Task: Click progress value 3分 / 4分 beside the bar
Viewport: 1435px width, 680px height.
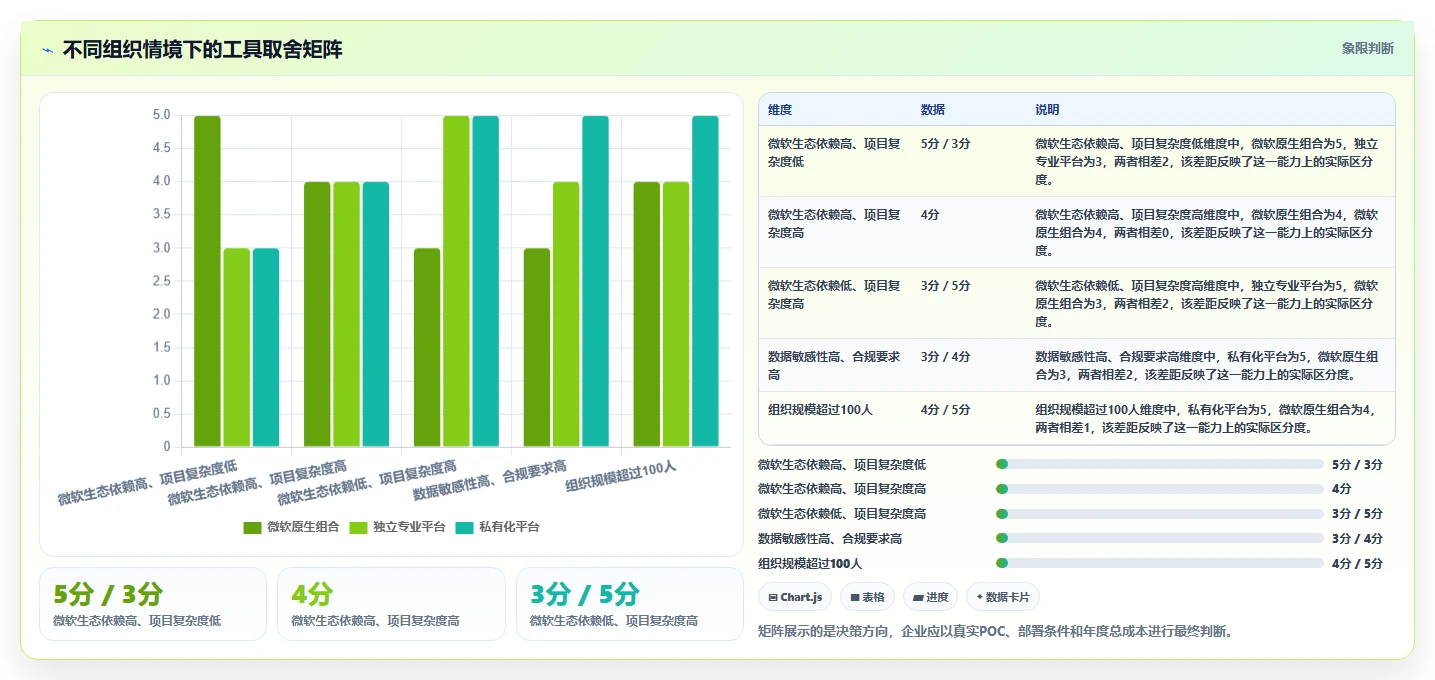Action: coord(1357,539)
